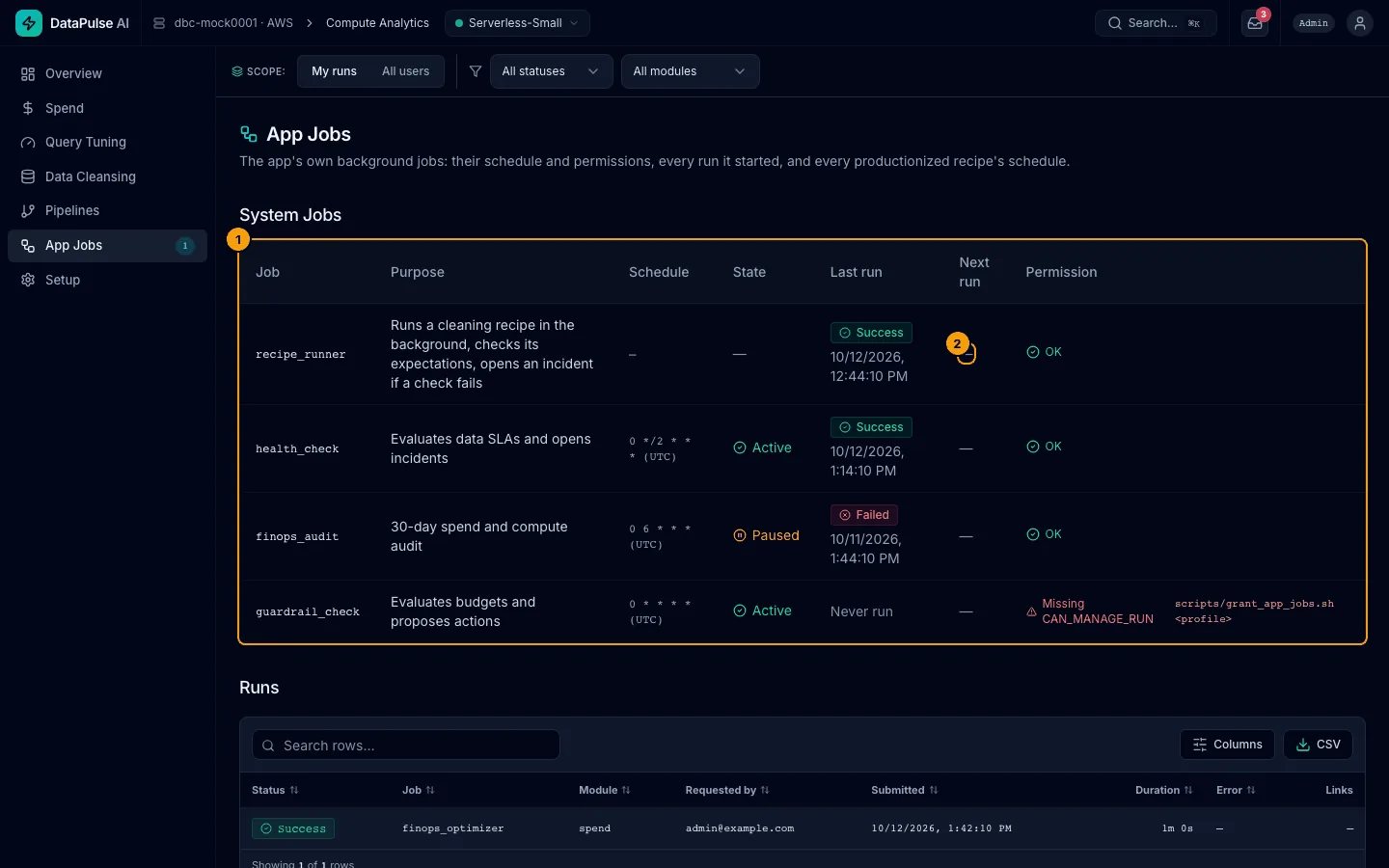Click the warning icon beside Missing CAN_MANAGE_RUN
This screenshot has width=1389, height=868.
[1032, 611]
